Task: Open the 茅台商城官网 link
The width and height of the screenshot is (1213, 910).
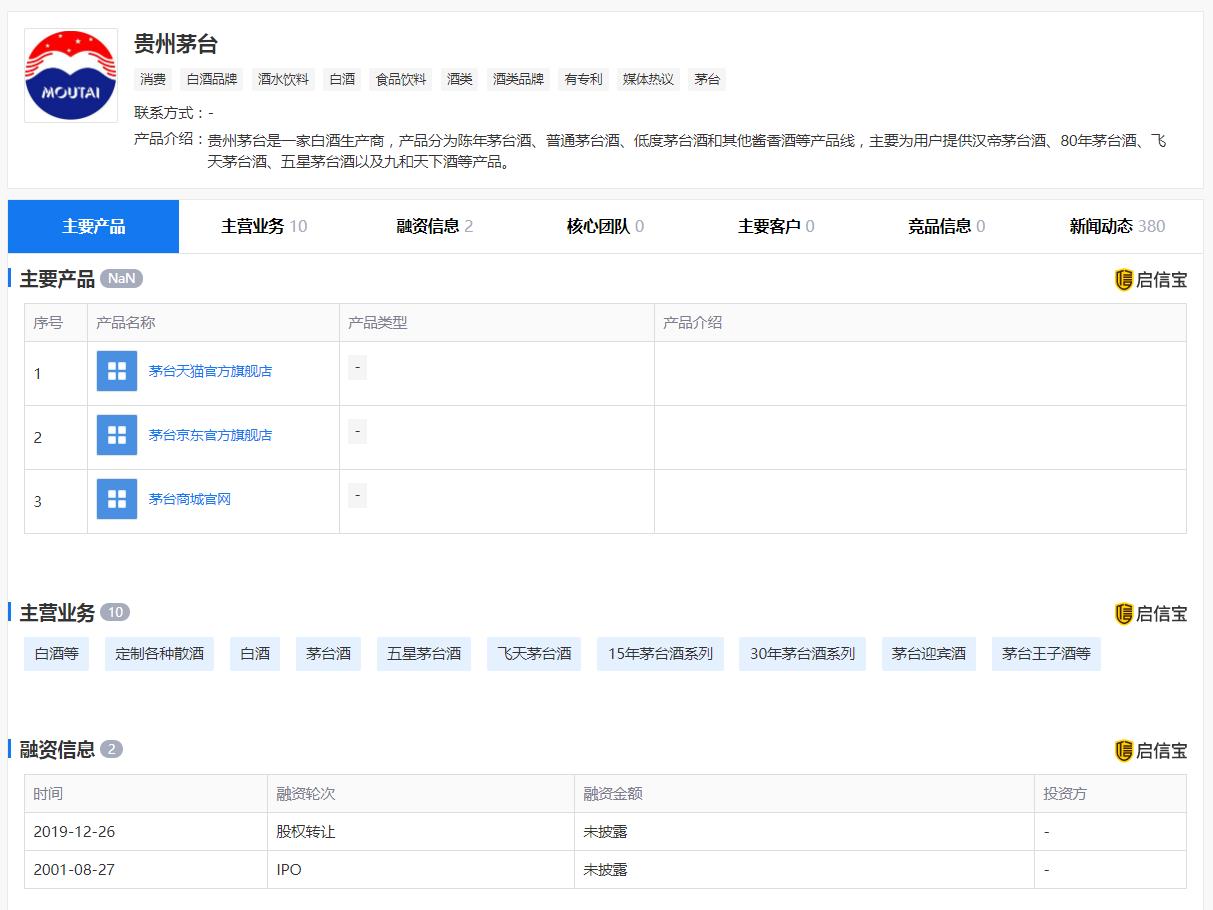Action: pyautogui.click(x=190, y=499)
